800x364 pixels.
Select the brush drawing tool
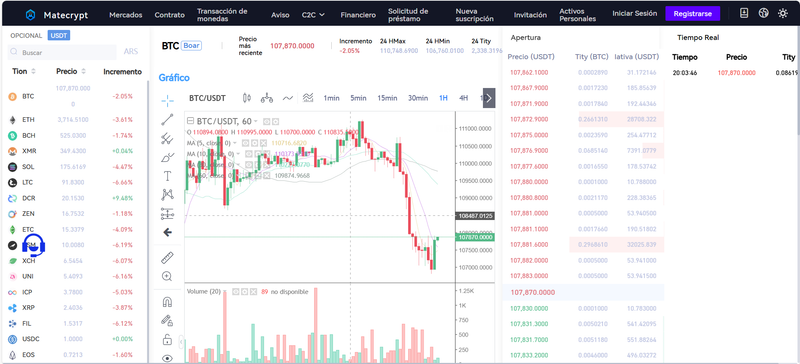[x=167, y=157]
